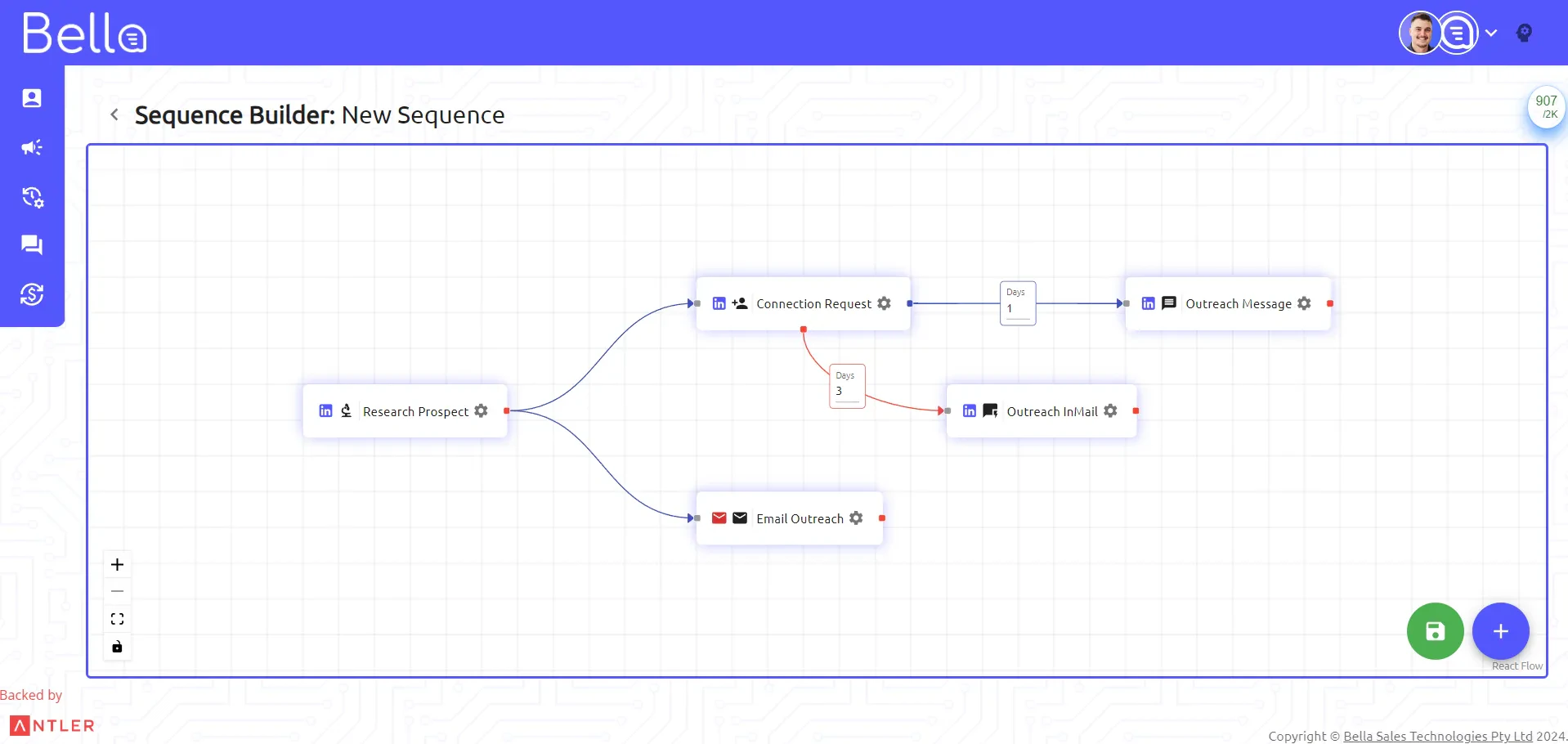1568x744 pixels.
Task: Open settings for the Outreach InMail node
Action: [1110, 411]
